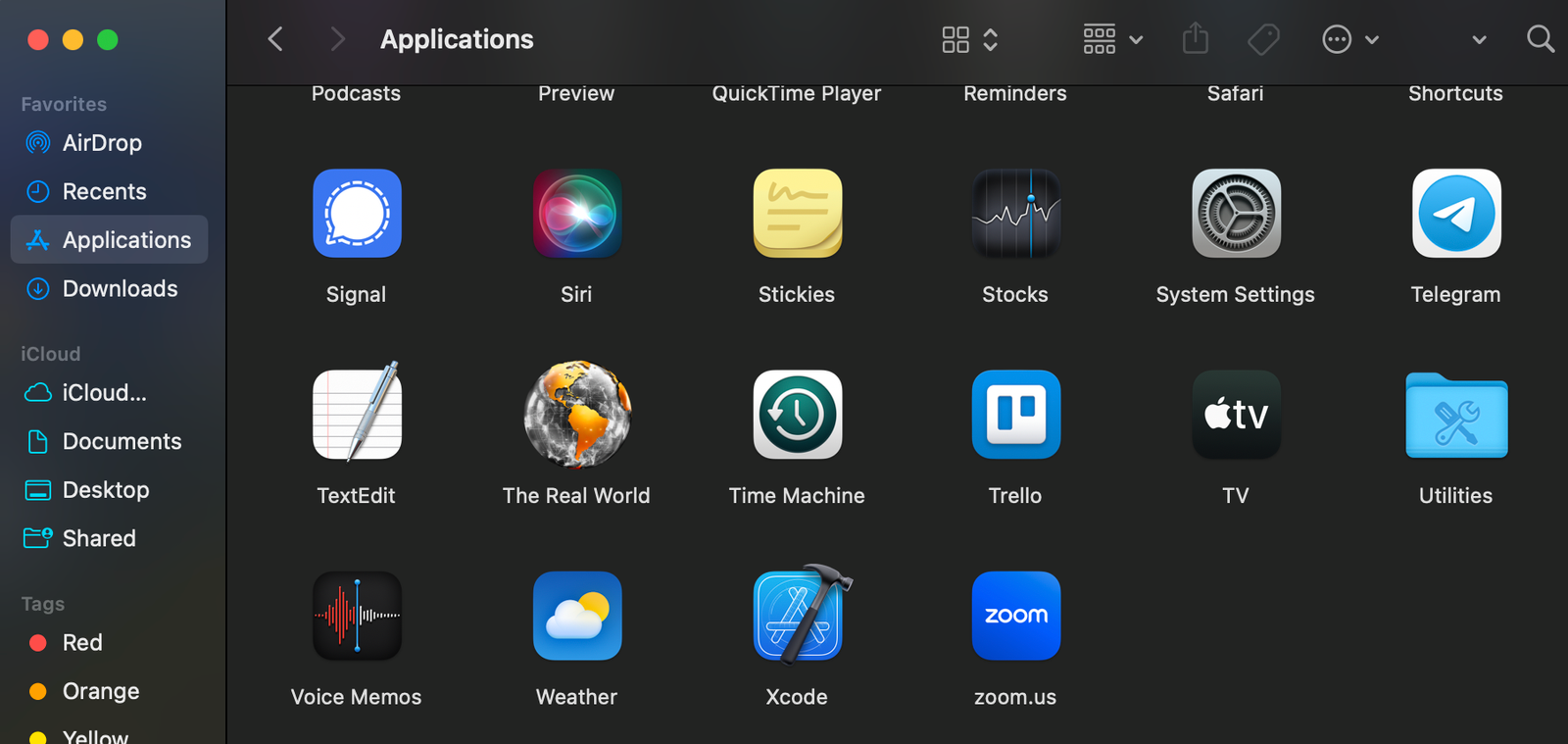Viewport: 1568px width, 744px height.
Task: Expand the toolbar overflow chevron
Action: tap(1479, 39)
